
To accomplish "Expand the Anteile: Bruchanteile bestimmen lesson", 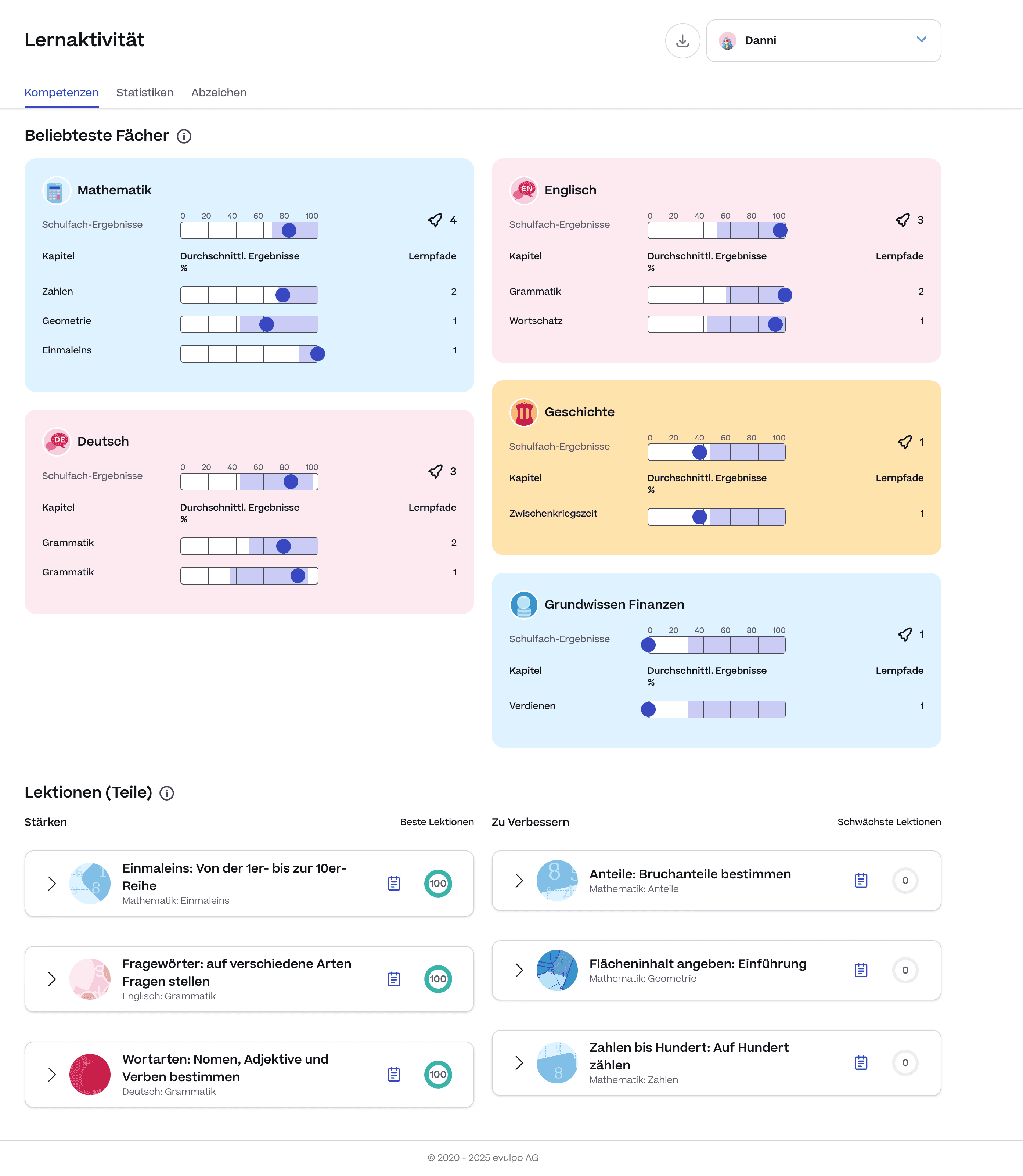I will click(x=519, y=881).
